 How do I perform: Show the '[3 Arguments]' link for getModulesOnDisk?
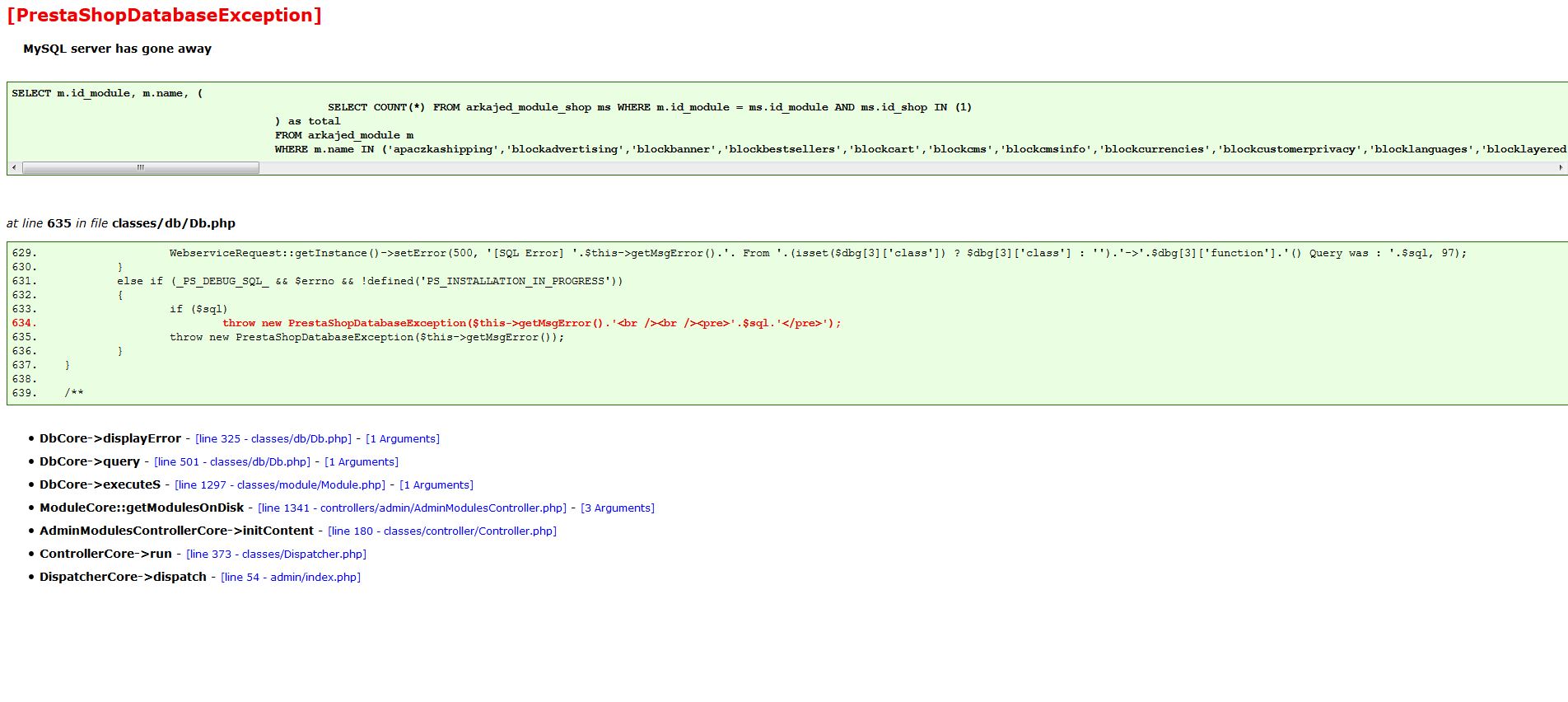tap(618, 508)
